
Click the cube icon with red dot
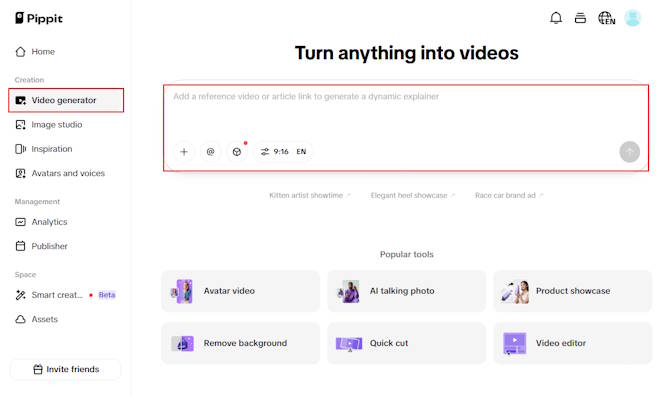[237, 152]
